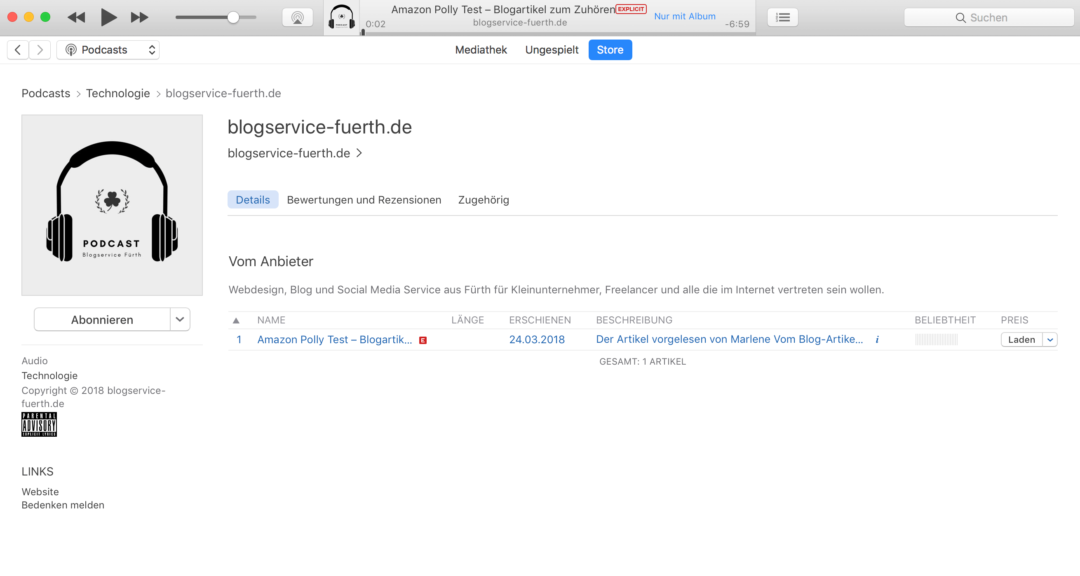Click the podcast artwork thumbnail
Image resolution: width=1080 pixels, height=576 pixels.
(112, 204)
